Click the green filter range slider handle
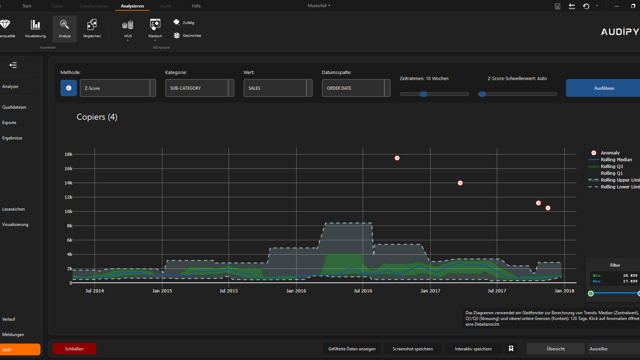The image size is (640, 360). click(591, 293)
